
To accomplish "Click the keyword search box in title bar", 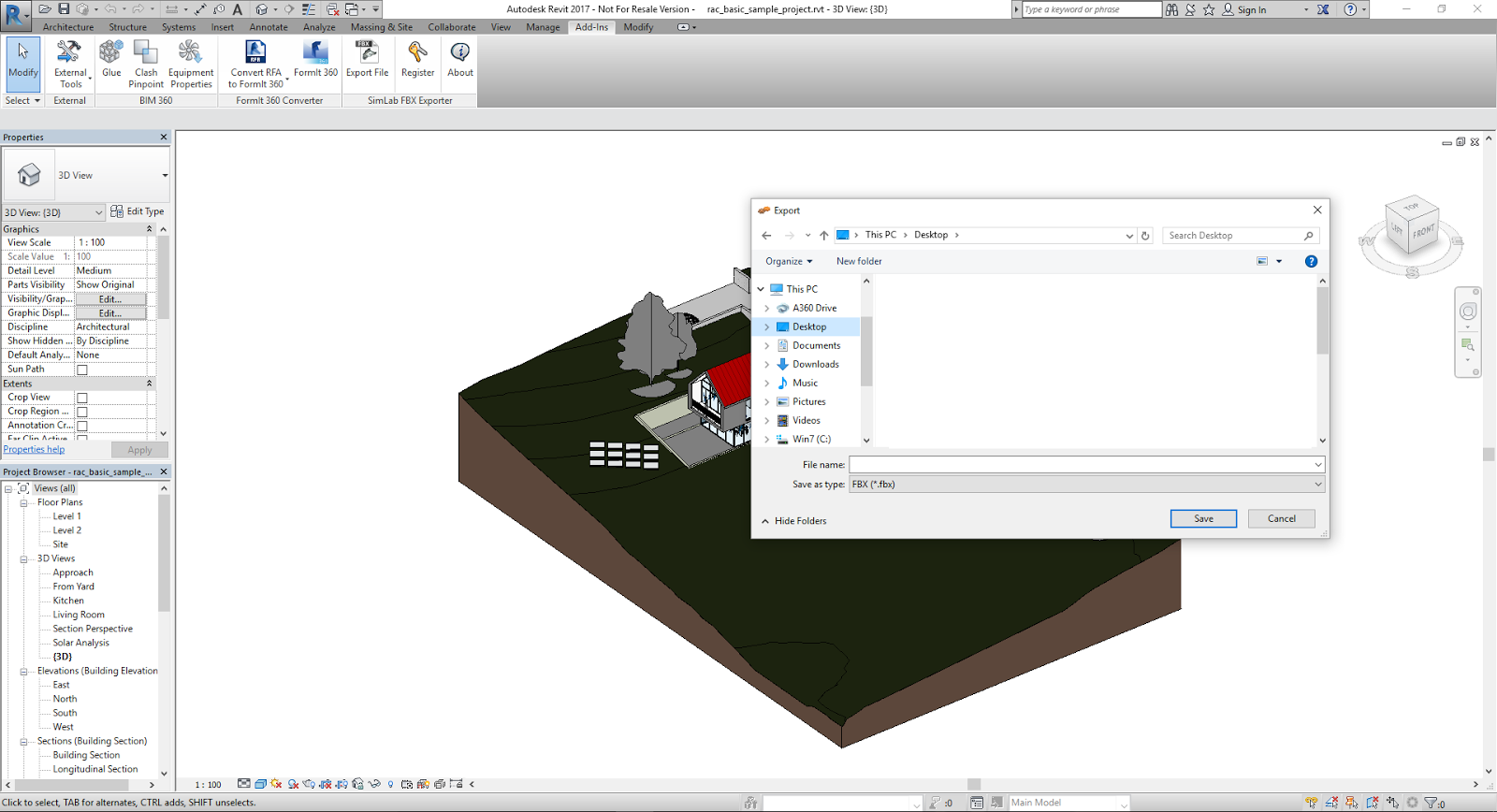I will [1091, 9].
